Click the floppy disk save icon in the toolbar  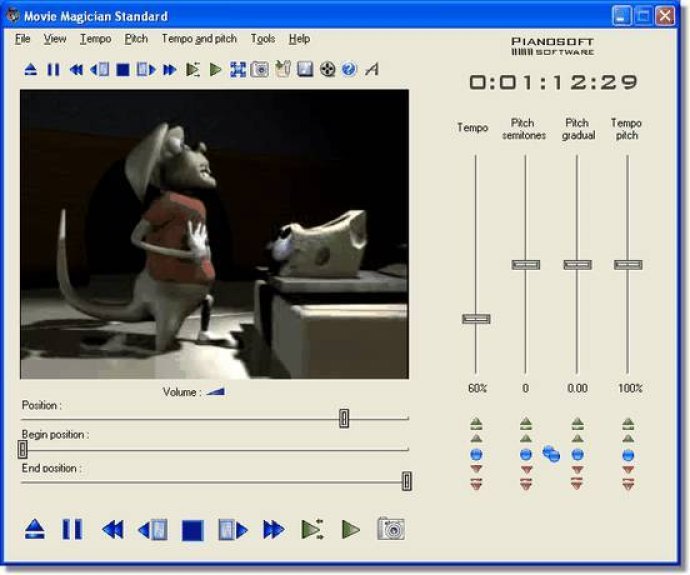(305, 70)
